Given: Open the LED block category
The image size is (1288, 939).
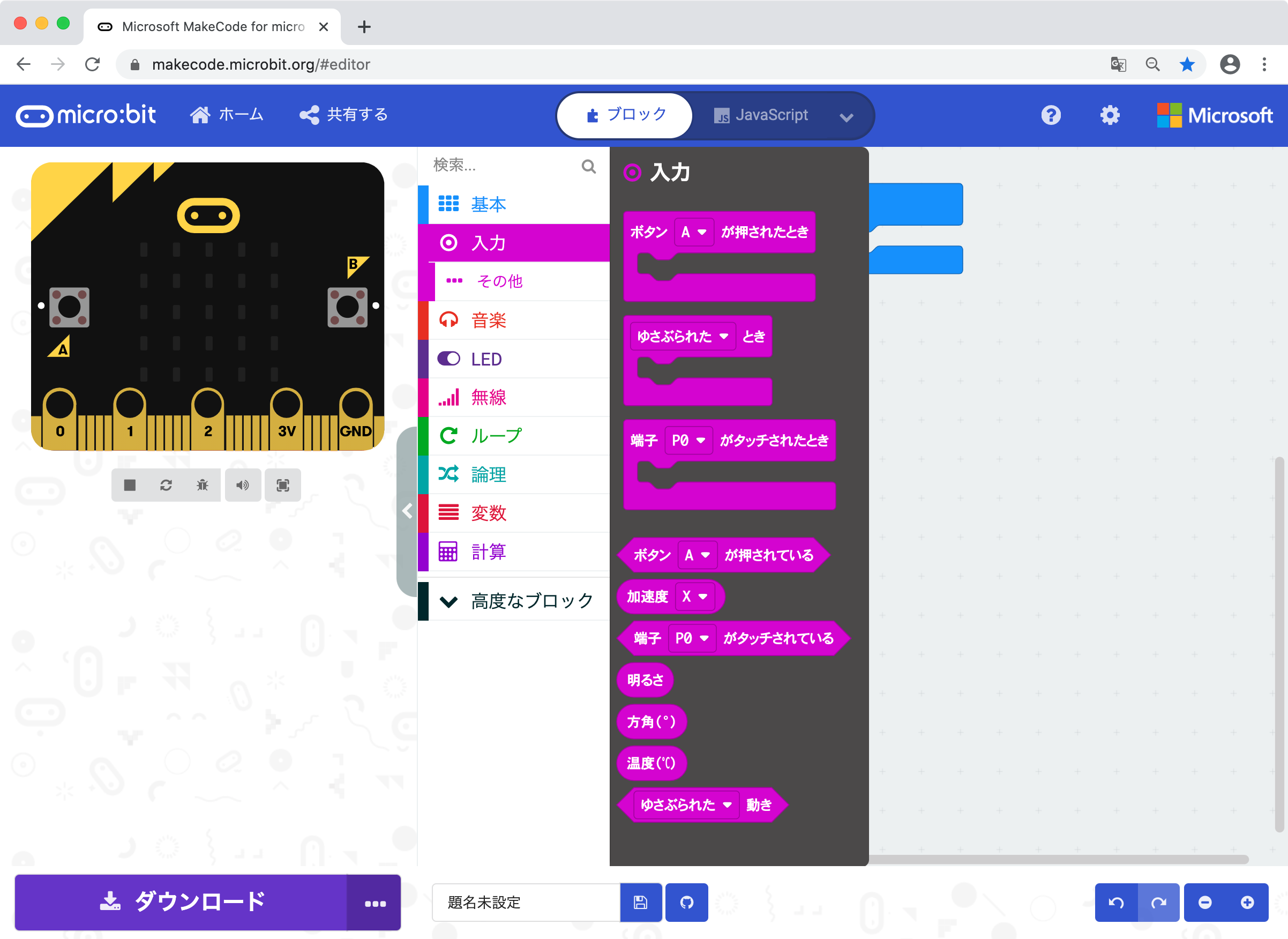Looking at the screenshot, I should pyautogui.click(x=514, y=359).
